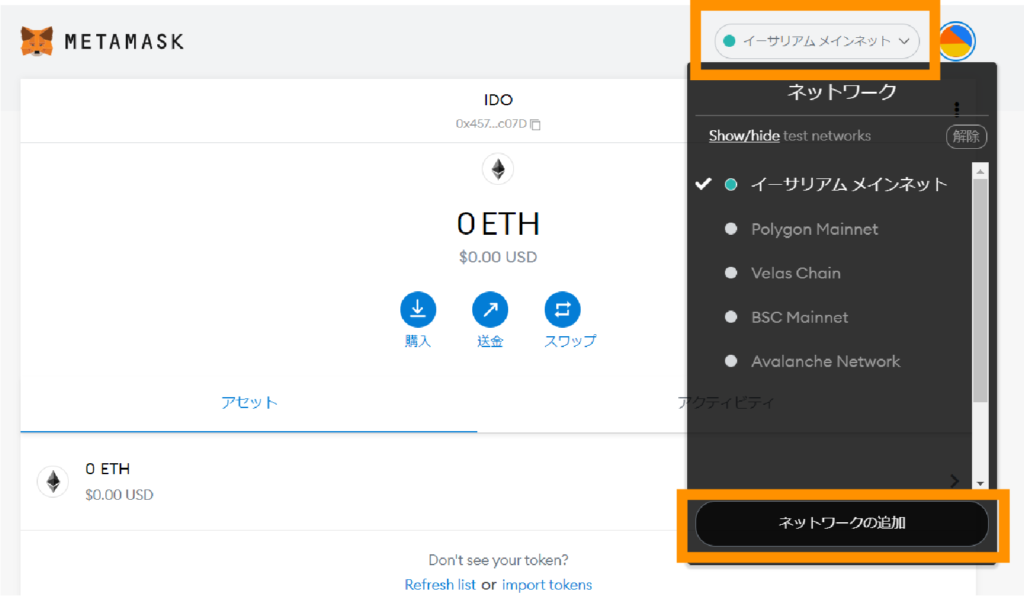1024x596 pixels.
Task: Click the scrollbar down arrow in network list
Action: pyautogui.click(x=980, y=482)
